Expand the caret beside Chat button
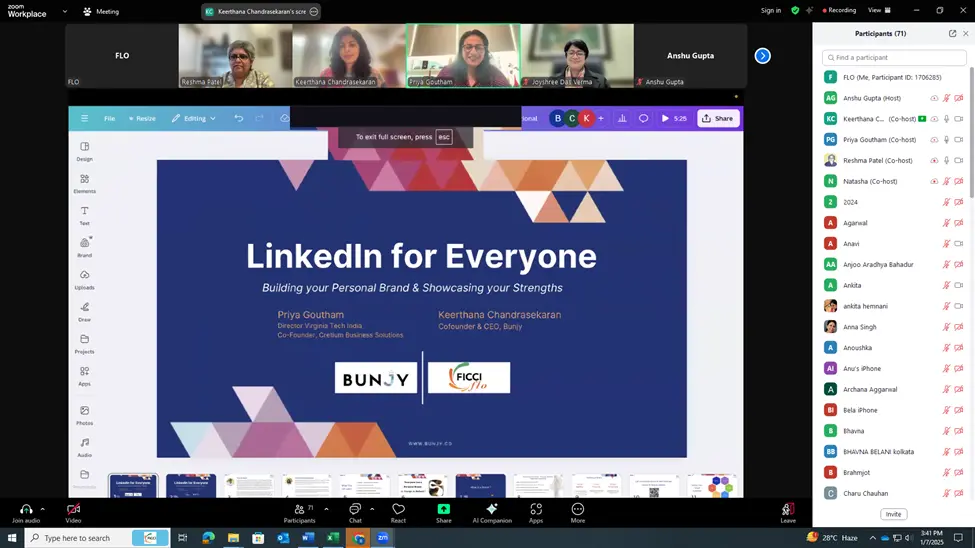 [372, 509]
